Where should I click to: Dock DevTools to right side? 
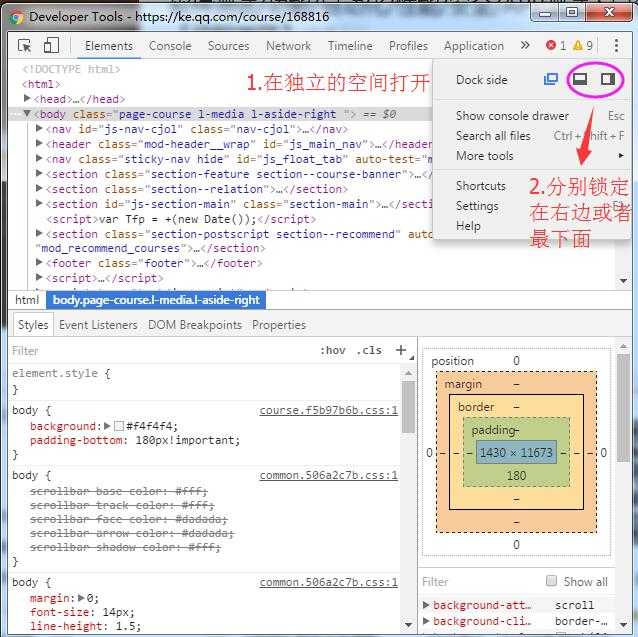coord(608,79)
